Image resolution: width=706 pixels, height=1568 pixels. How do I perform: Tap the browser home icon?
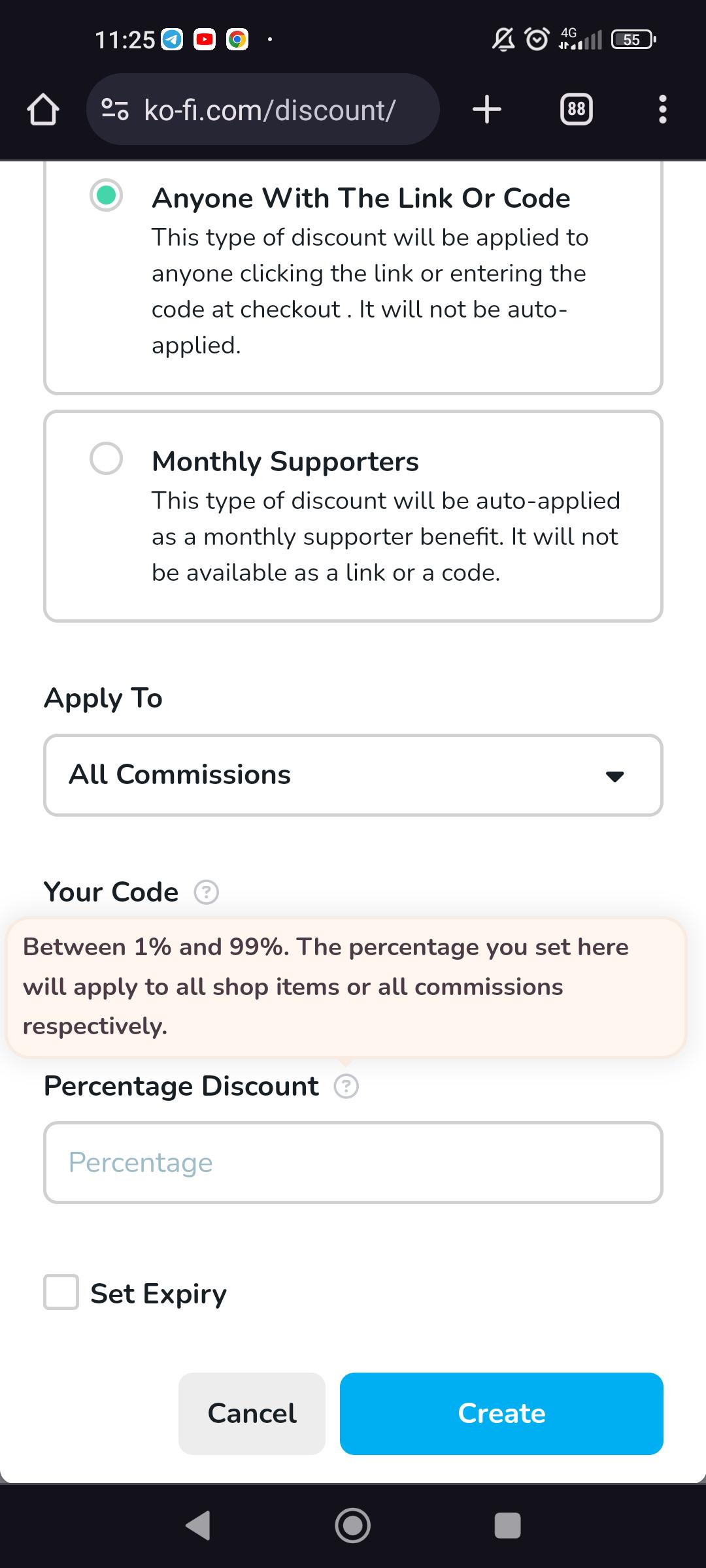[x=43, y=109]
